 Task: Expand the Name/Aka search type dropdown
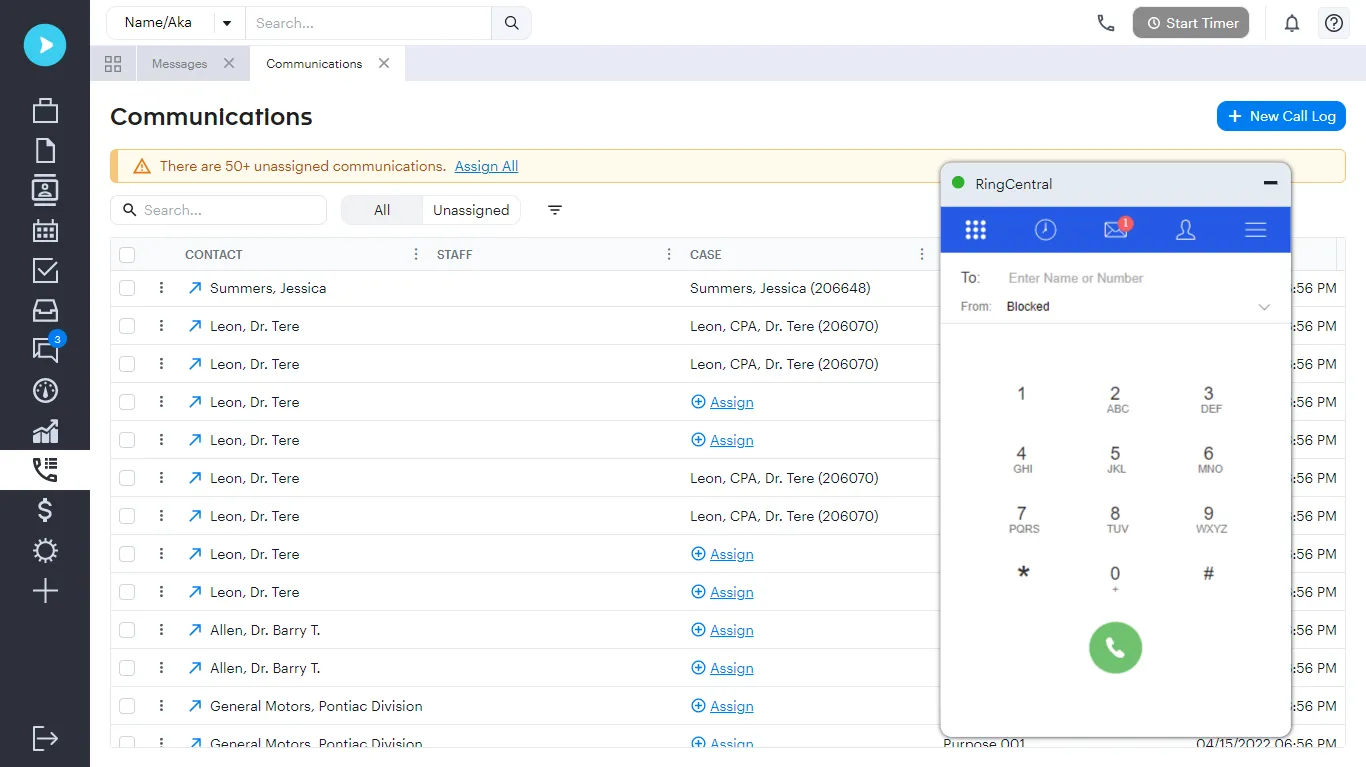tap(227, 23)
